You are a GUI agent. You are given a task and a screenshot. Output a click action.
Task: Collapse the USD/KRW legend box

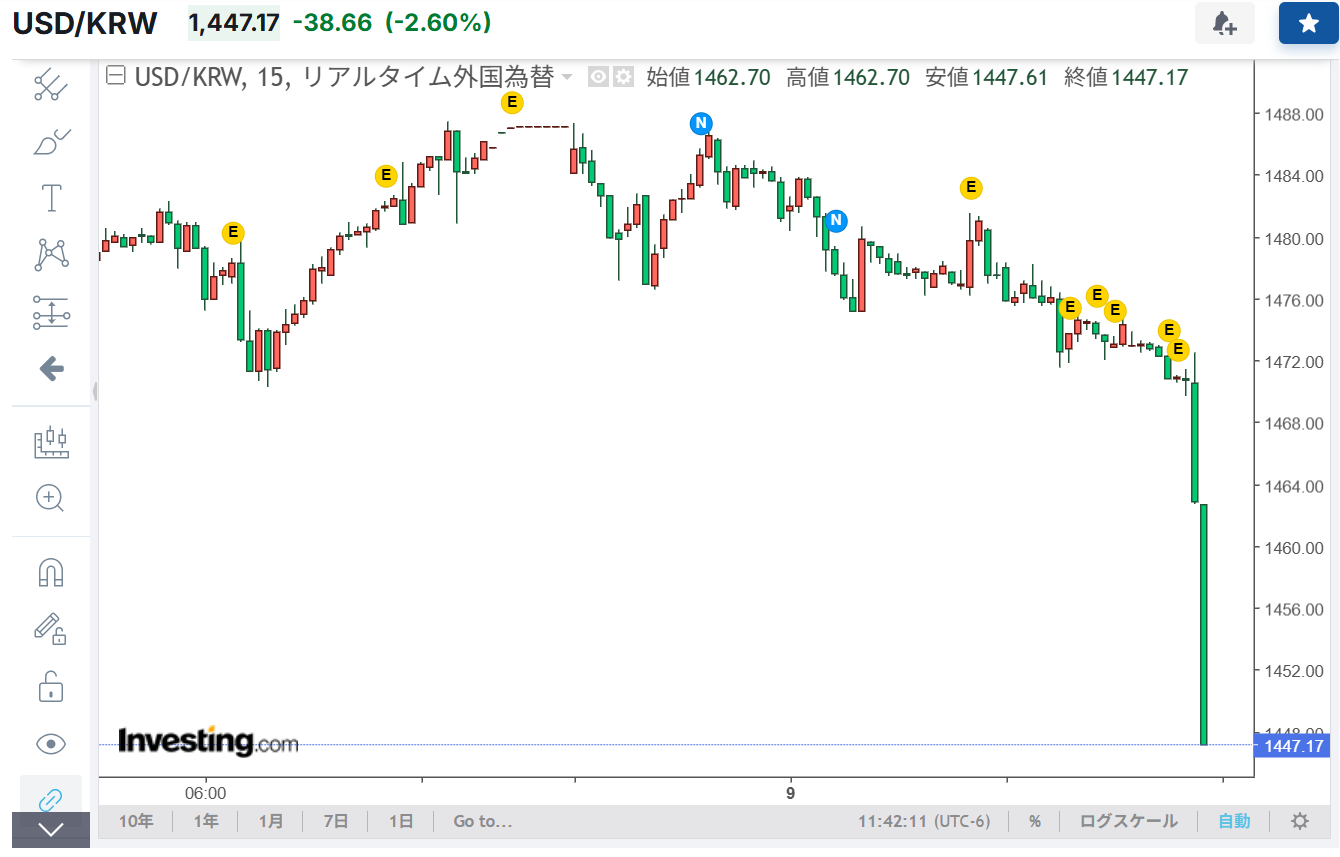pyautogui.click(x=116, y=76)
